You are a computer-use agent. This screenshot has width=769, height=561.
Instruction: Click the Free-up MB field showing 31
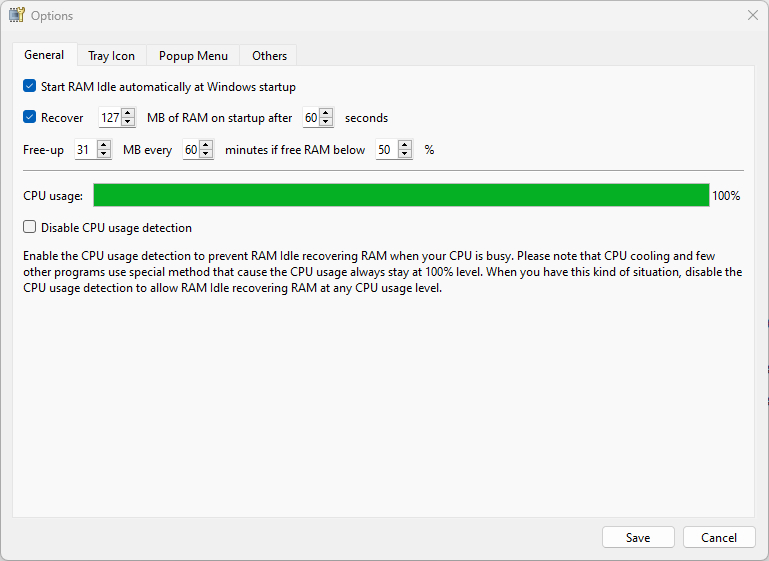pyautogui.click(x=86, y=150)
